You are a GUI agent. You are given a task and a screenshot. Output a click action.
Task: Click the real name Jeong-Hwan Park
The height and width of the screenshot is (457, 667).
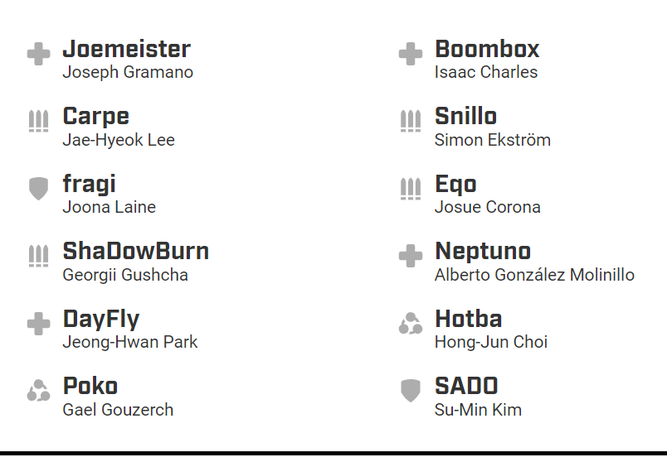point(130,342)
